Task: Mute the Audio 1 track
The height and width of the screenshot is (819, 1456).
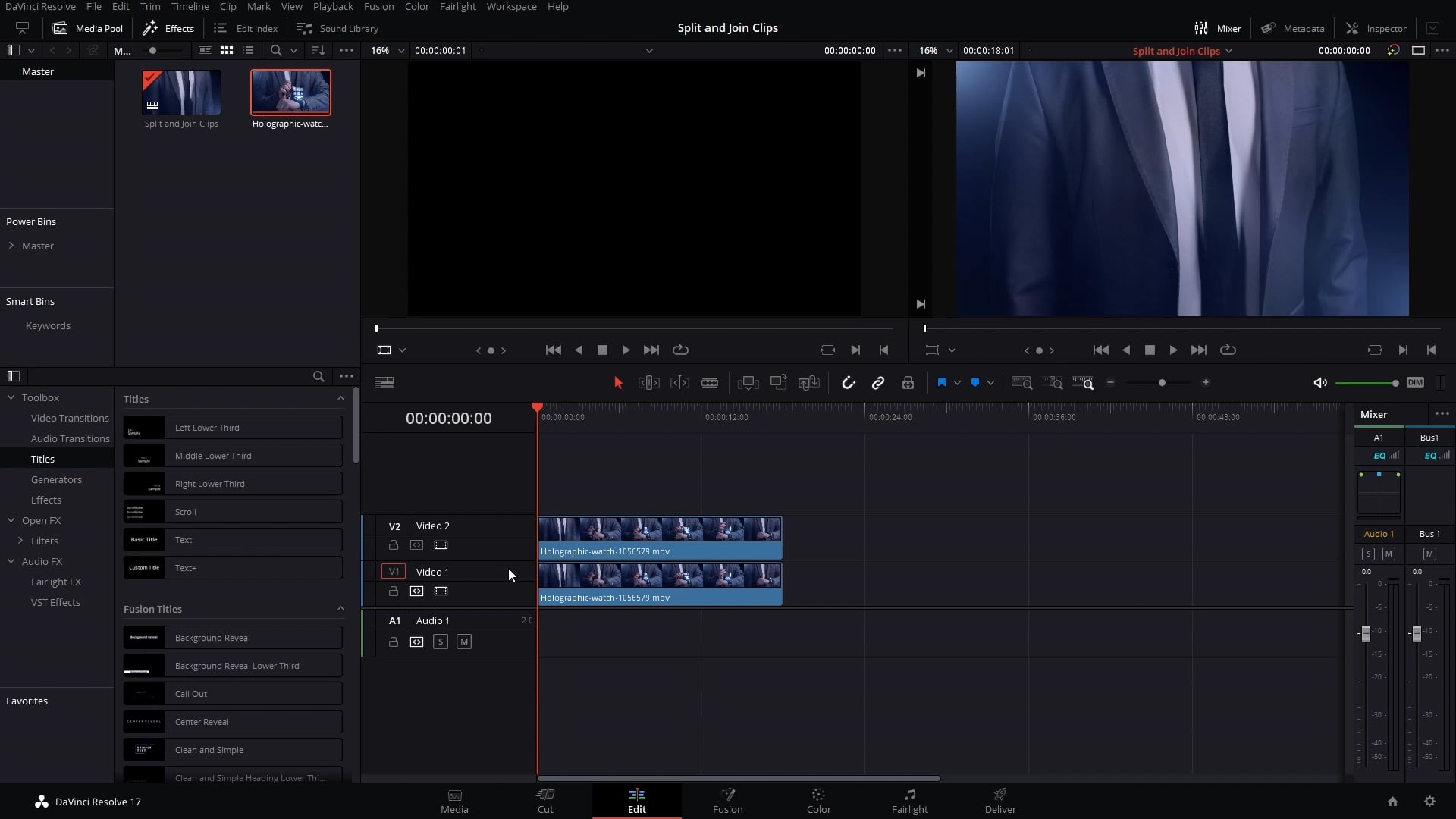Action: pyautogui.click(x=464, y=642)
